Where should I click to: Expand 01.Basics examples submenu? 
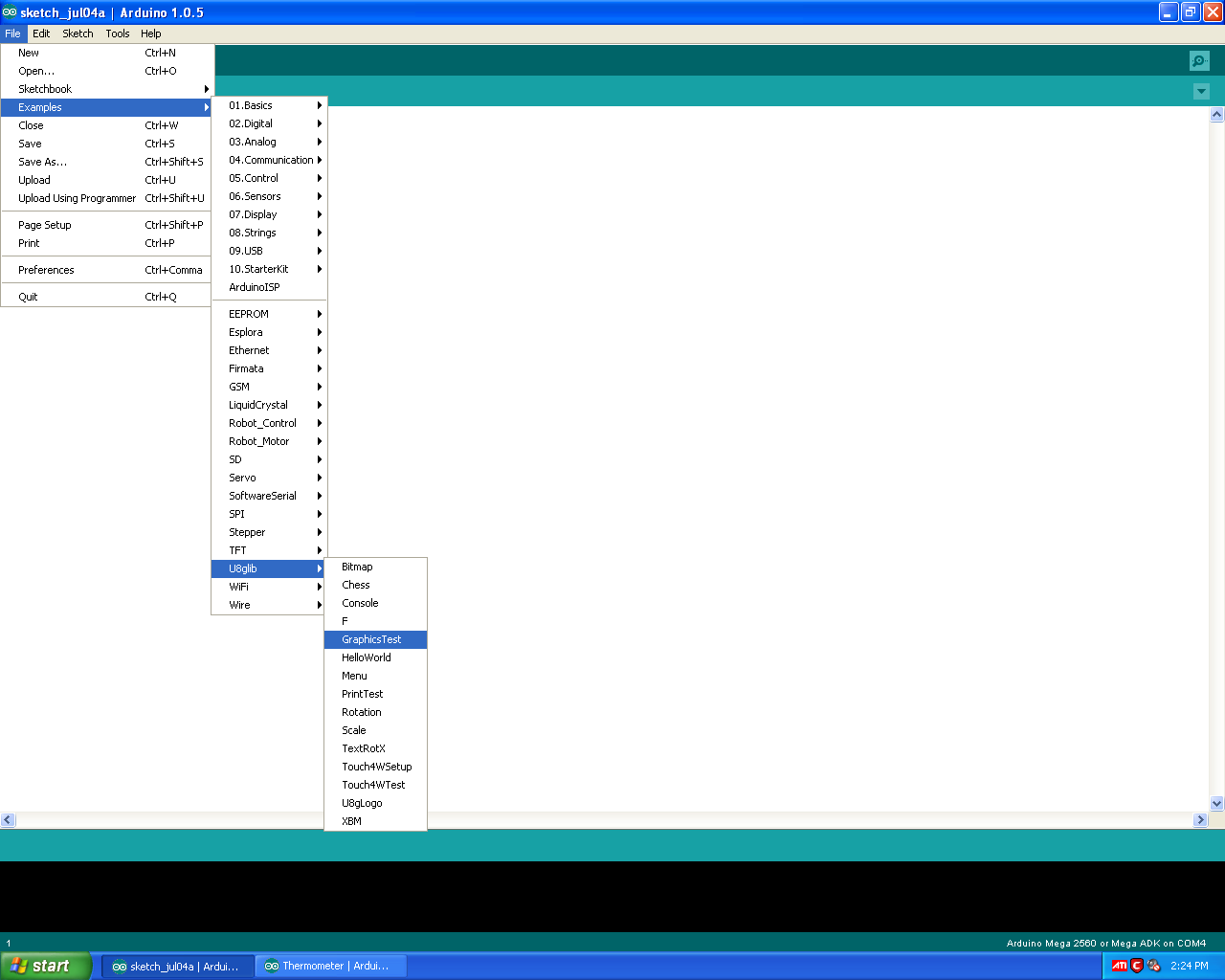[269, 105]
